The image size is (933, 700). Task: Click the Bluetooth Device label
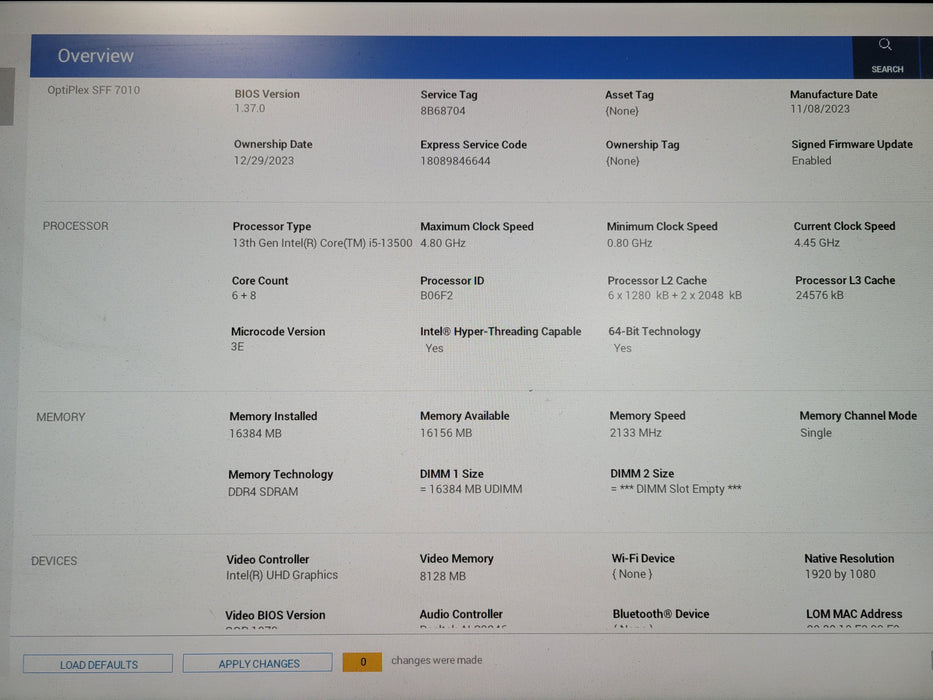tap(661, 614)
